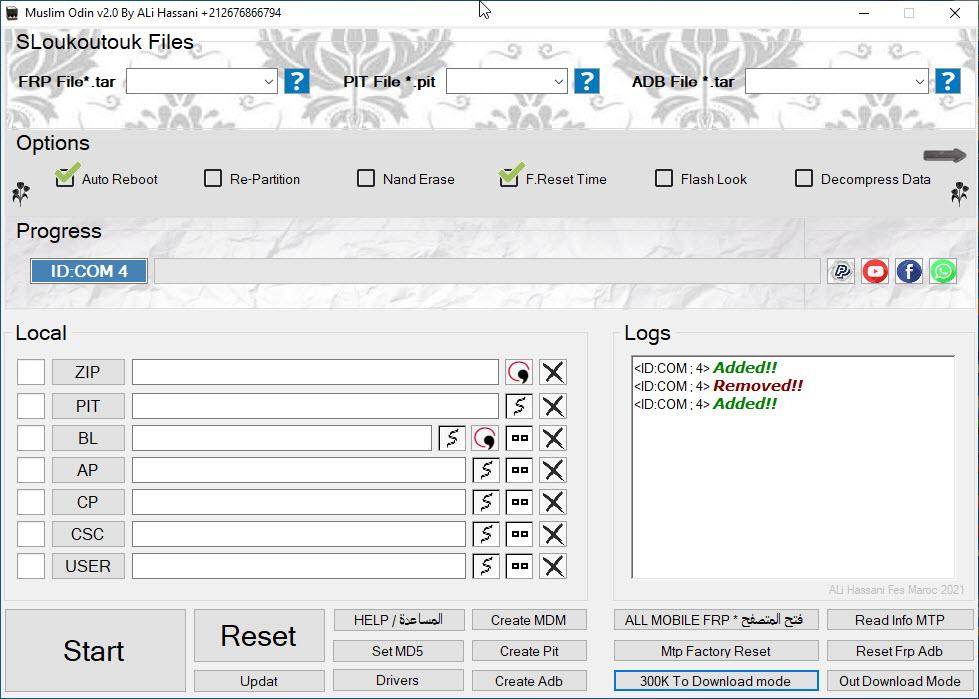Image resolution: width=979 pixels, height=699 pixels.
Task: Clear the USER row with its X icon
Action: [x=553, y=566]
